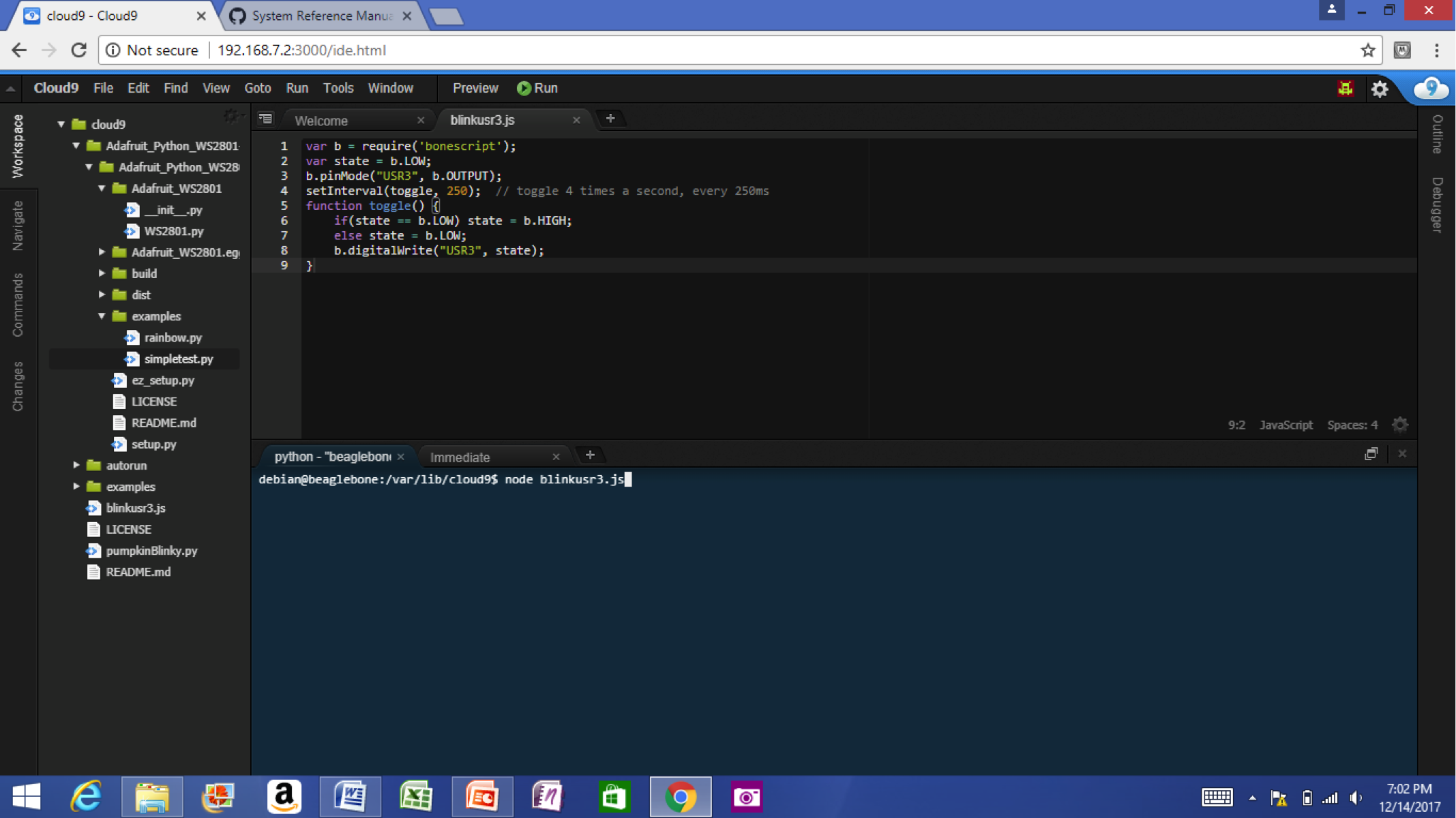Viewport: 1456px width, 818px height.
Task: Open the Goto menu
Action: coord(257,88)
